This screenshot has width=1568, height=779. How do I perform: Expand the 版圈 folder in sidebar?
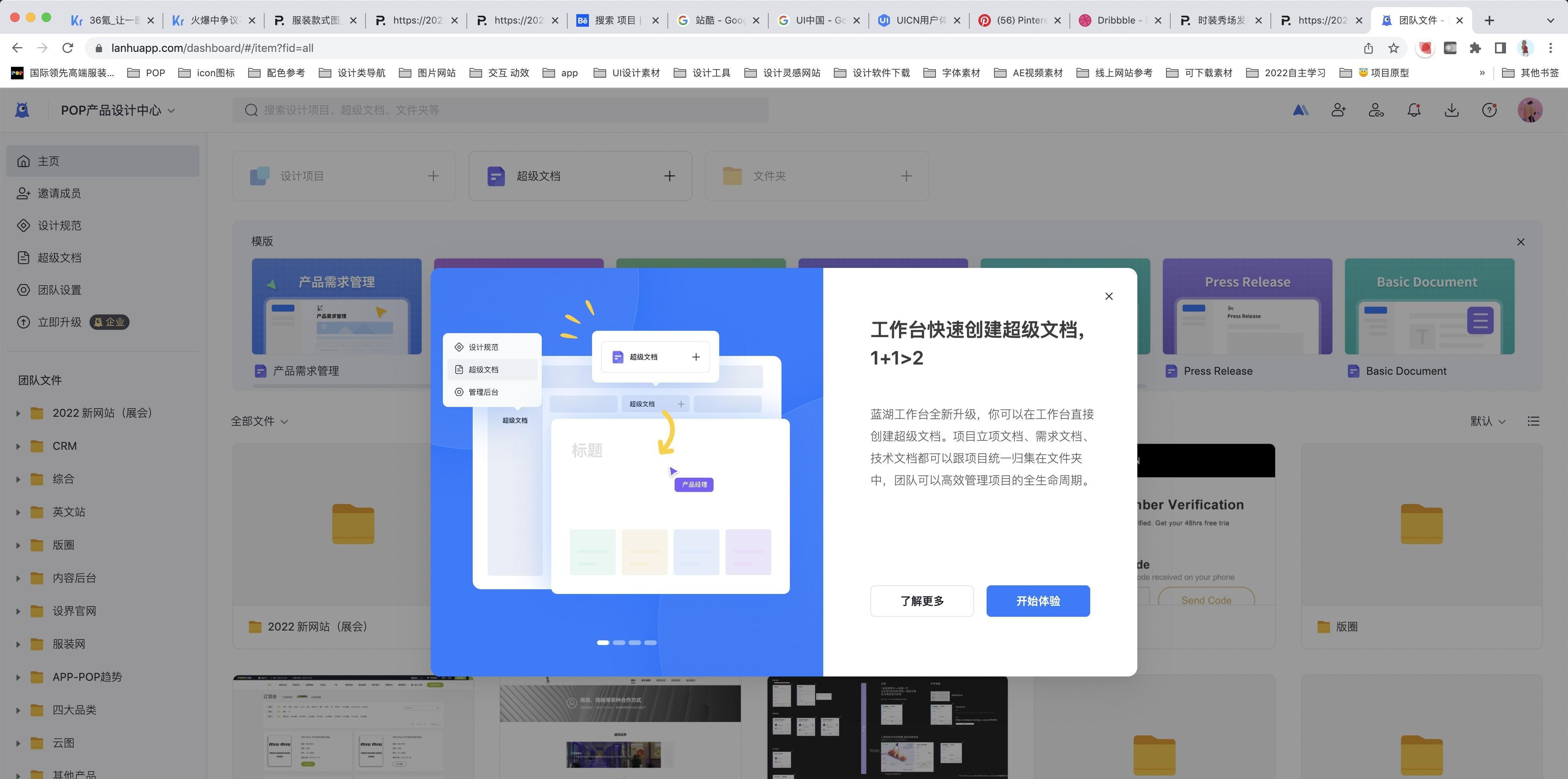(18, 545)
